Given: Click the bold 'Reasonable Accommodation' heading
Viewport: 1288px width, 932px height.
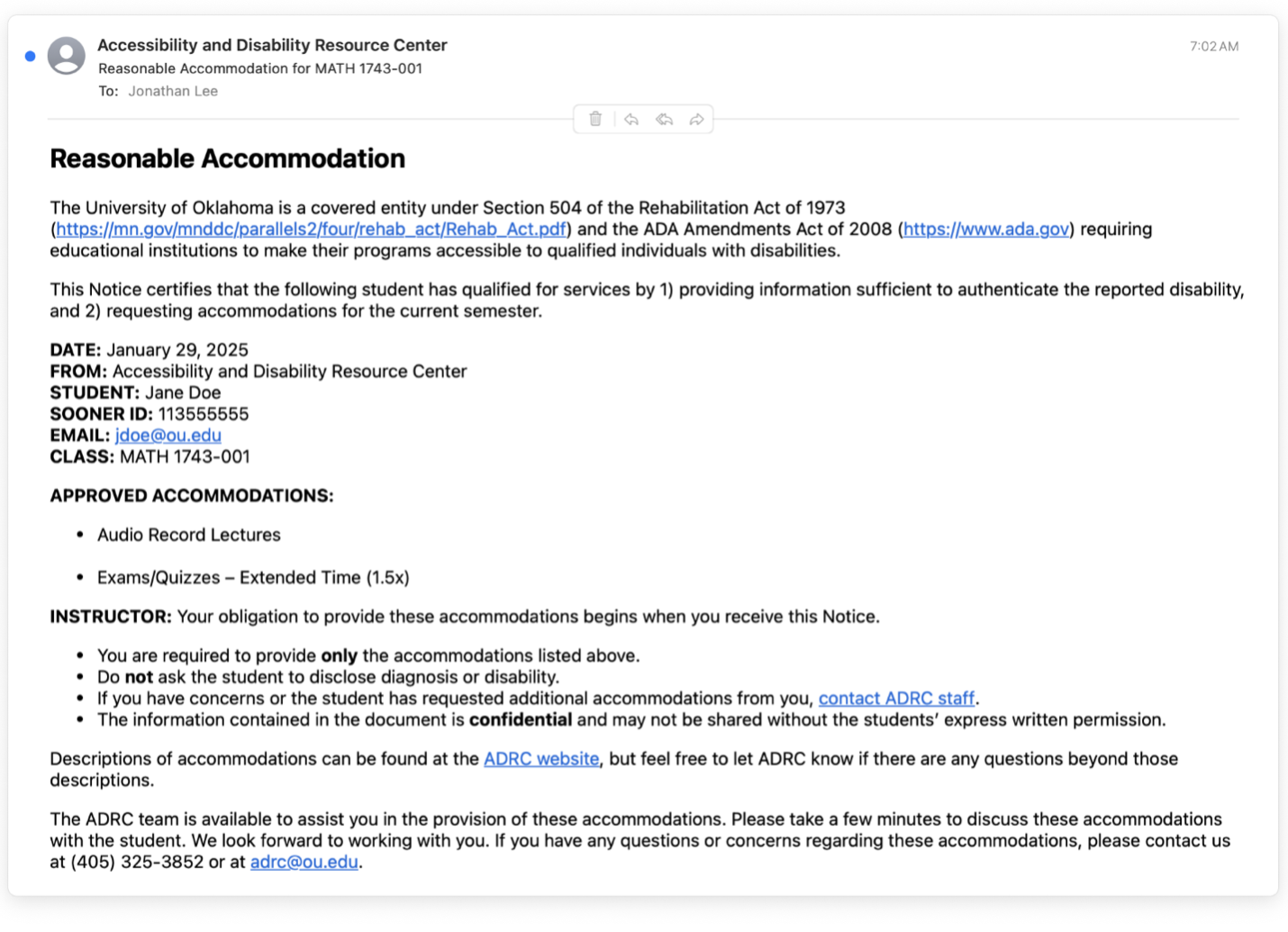Looking at the screenshot, I should point(227,158).
